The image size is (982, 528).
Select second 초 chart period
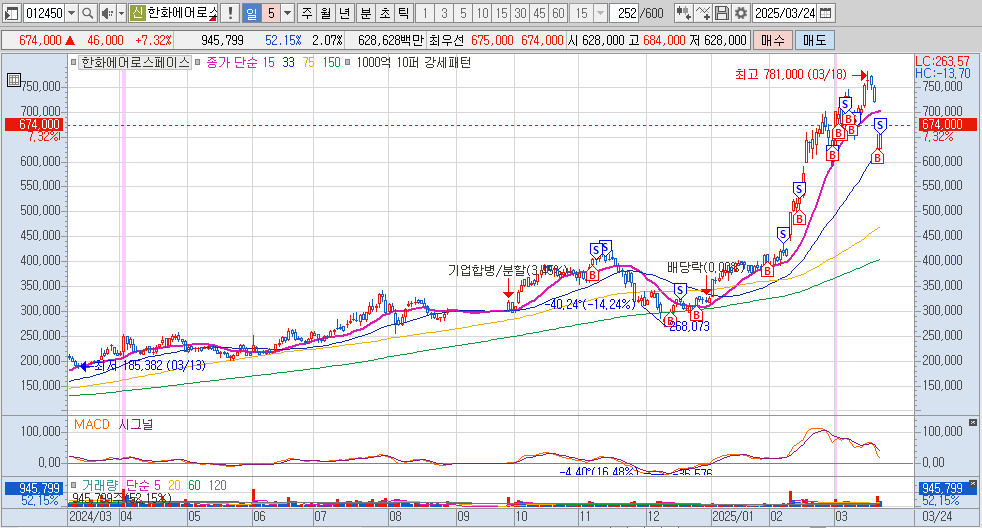click(385, 13)
